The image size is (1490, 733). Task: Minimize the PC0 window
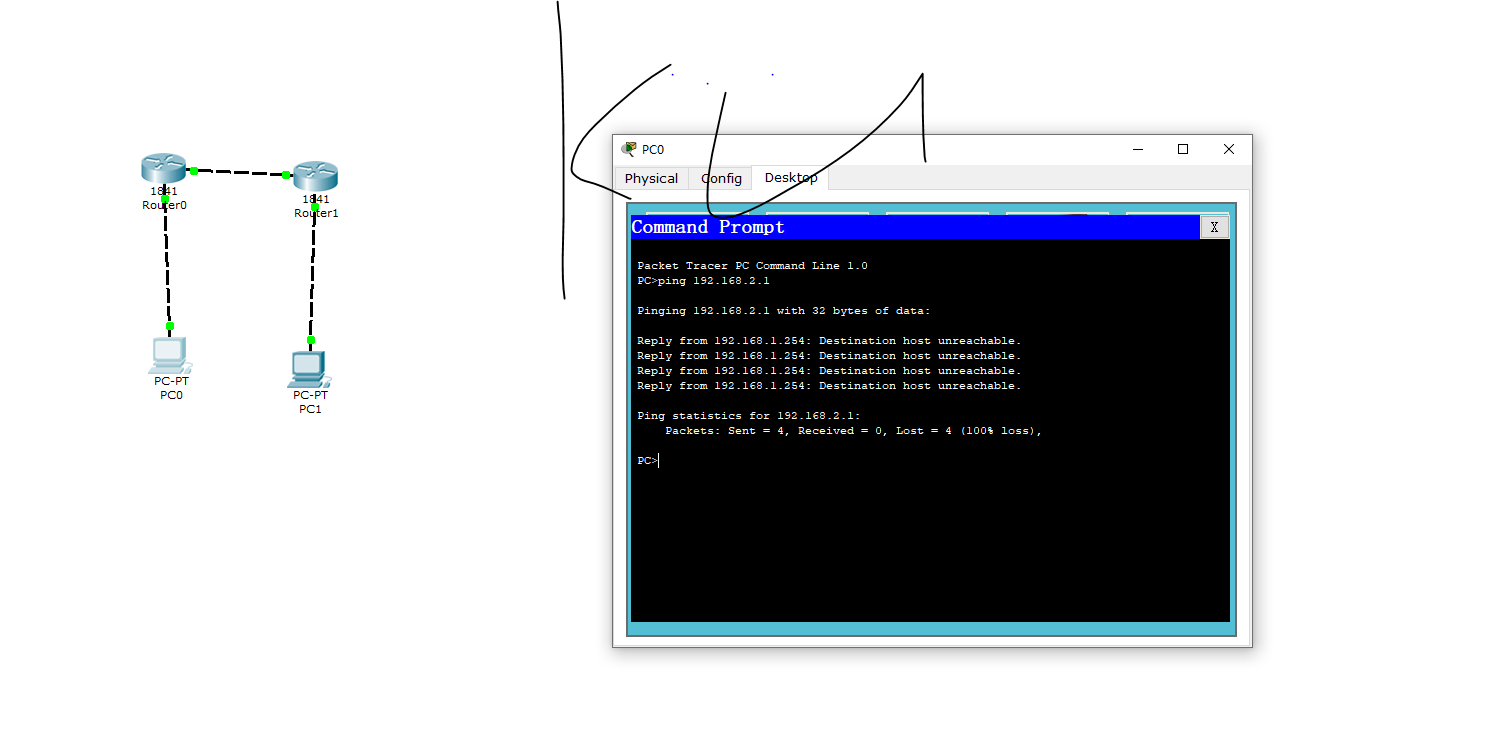coord(1138,149)
